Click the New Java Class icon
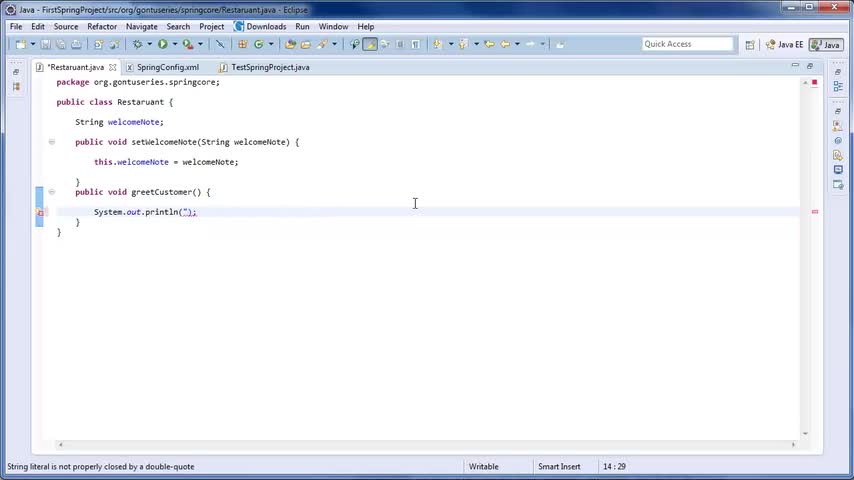This screenshot has height=480, width=854. 259,44
